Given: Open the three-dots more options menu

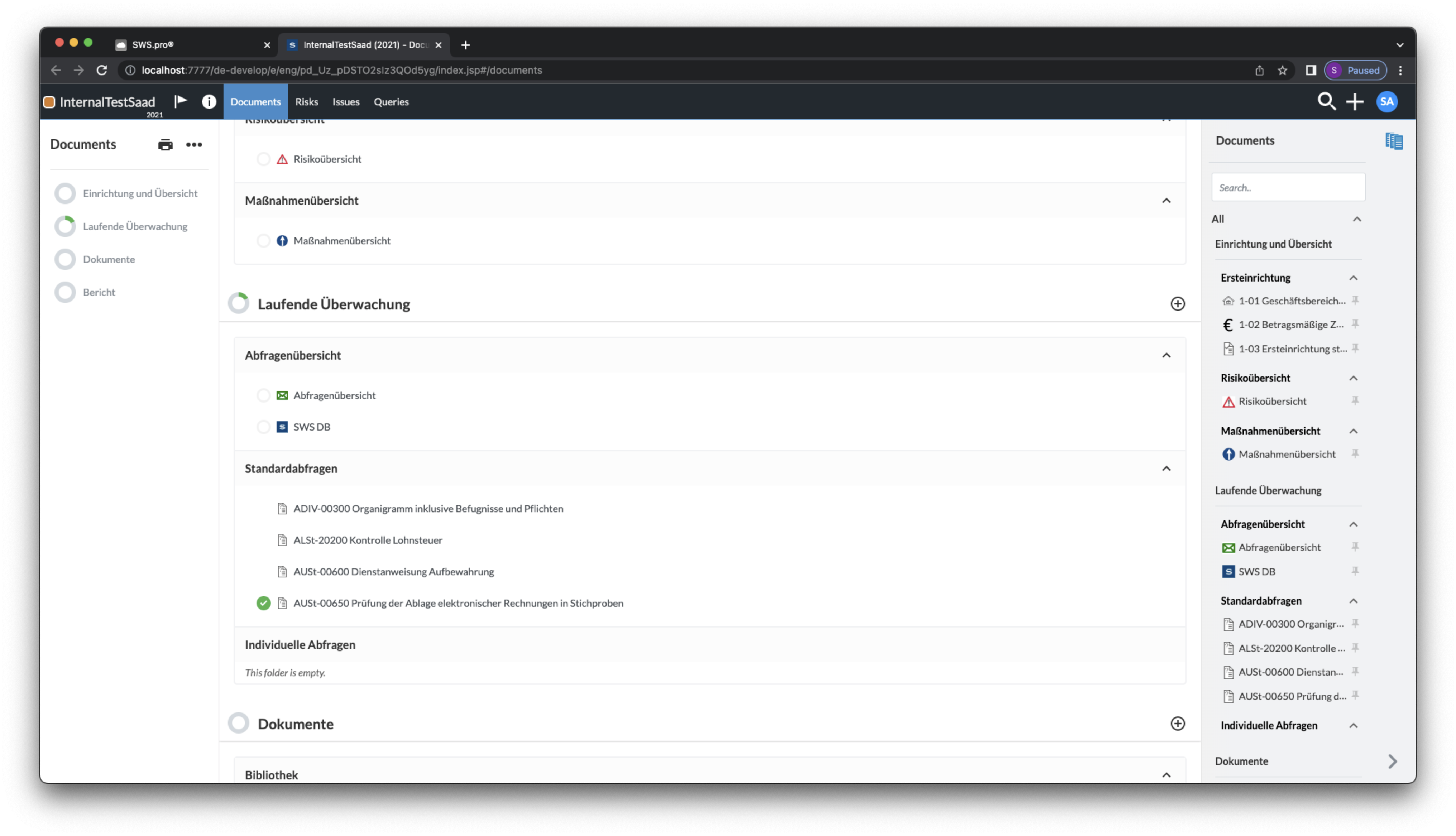Looking at the screenshot, I should point(194,145).
